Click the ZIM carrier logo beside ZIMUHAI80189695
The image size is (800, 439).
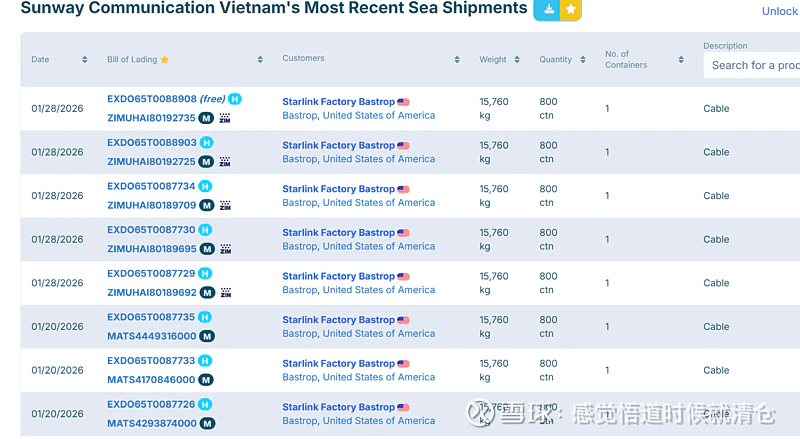click(x=225, y=249)
